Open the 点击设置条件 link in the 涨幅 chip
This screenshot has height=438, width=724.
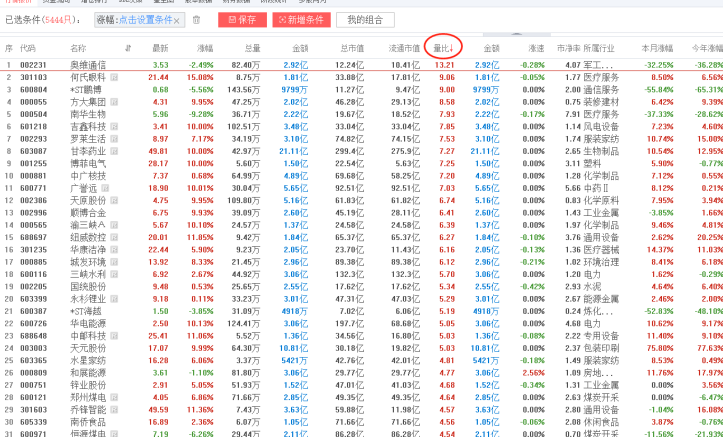pos(145,20)
